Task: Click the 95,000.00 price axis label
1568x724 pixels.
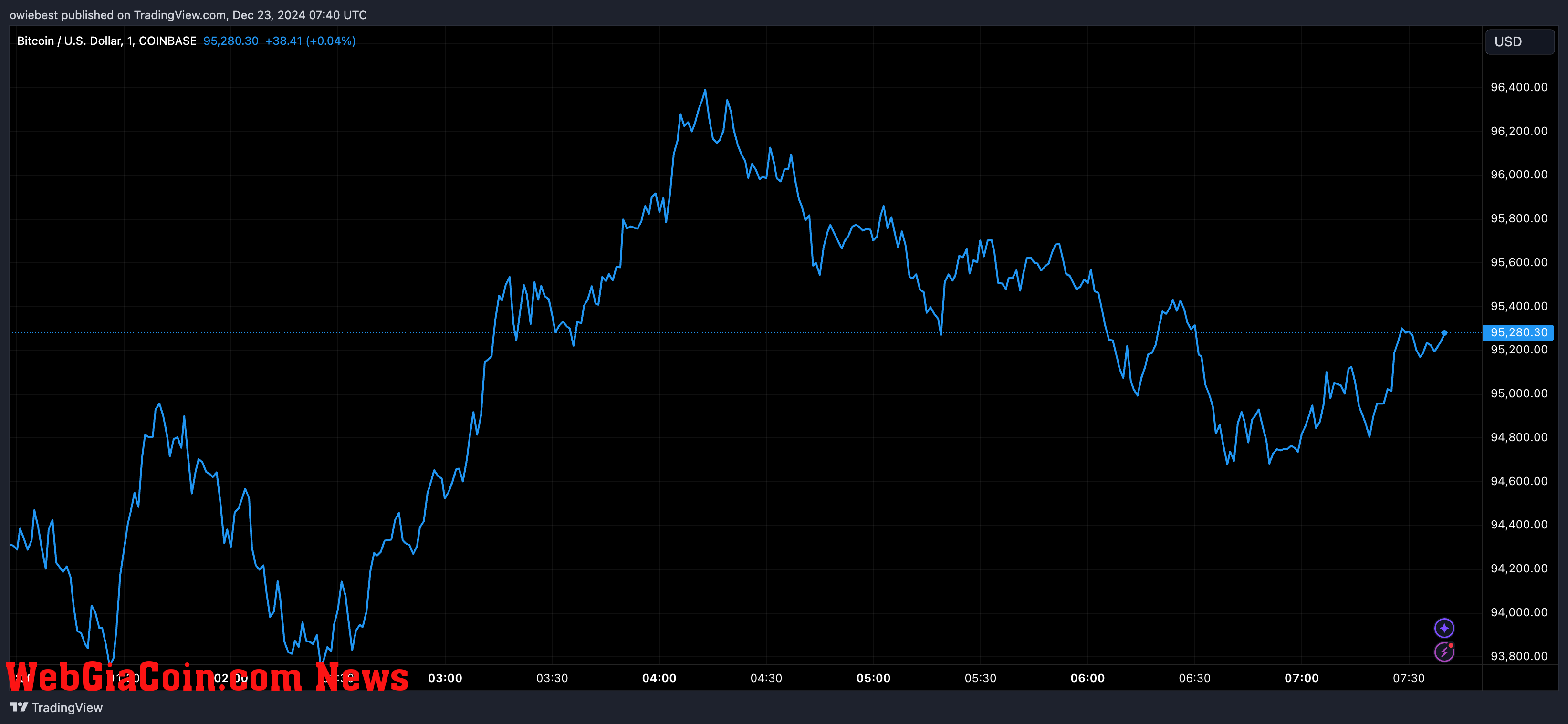Action: (x=1519, y=393)
